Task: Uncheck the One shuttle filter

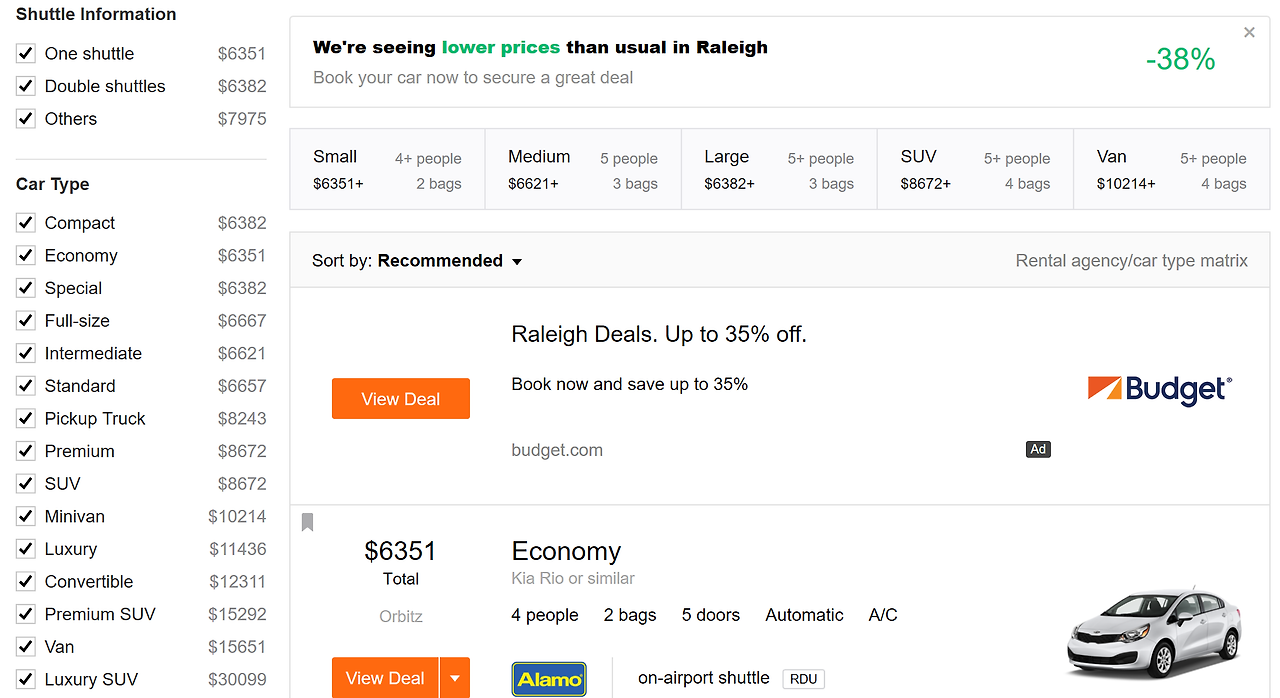Action: click(26, 54)
